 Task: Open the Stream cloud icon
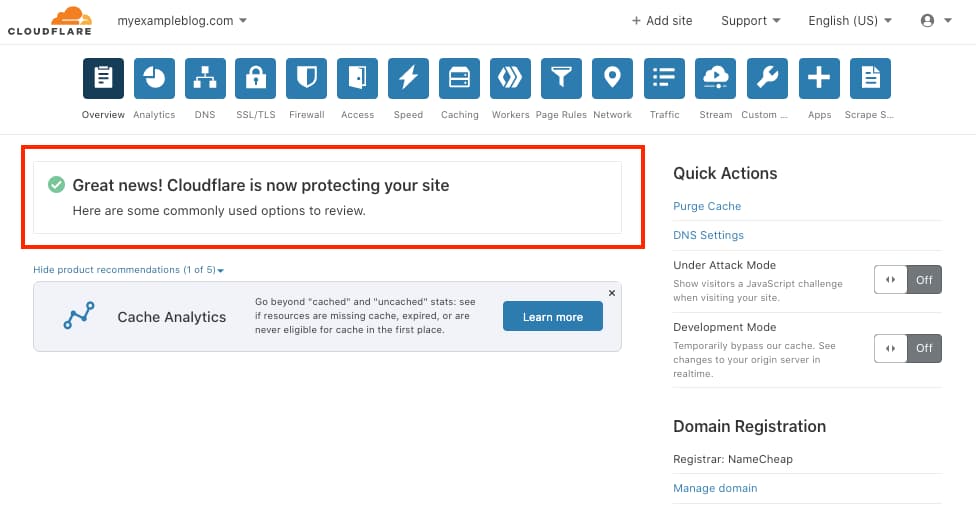tap(715, 78)
